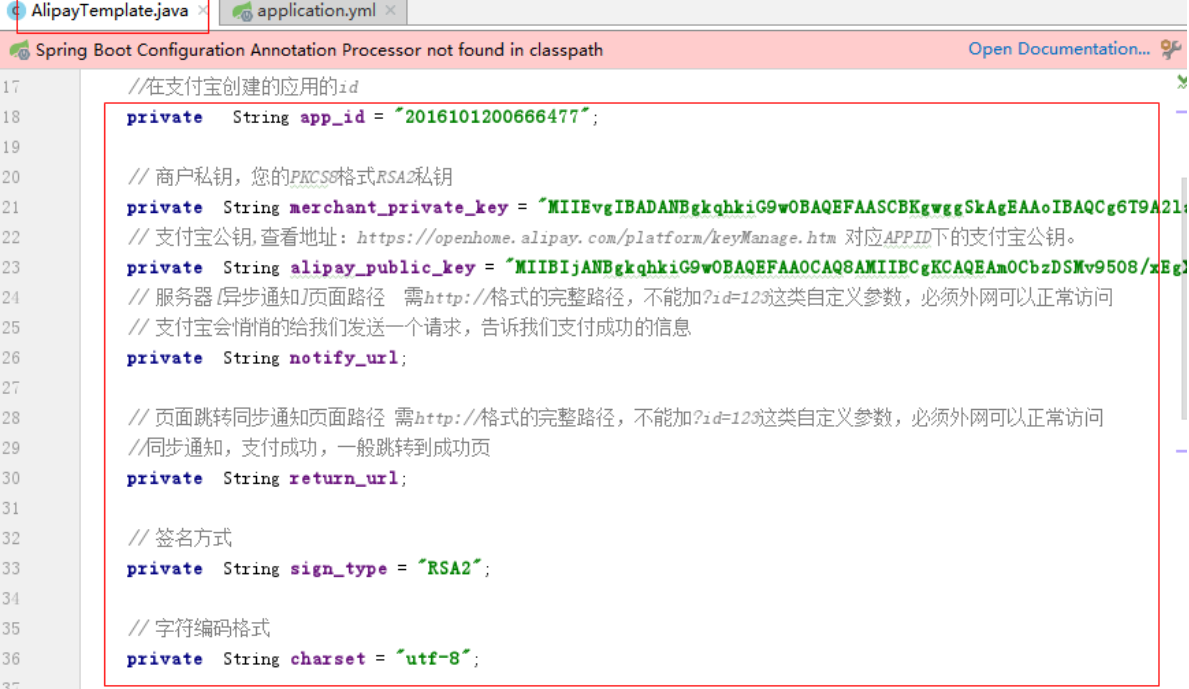Click the error stripe mark beside line 29

point(1181,451)
